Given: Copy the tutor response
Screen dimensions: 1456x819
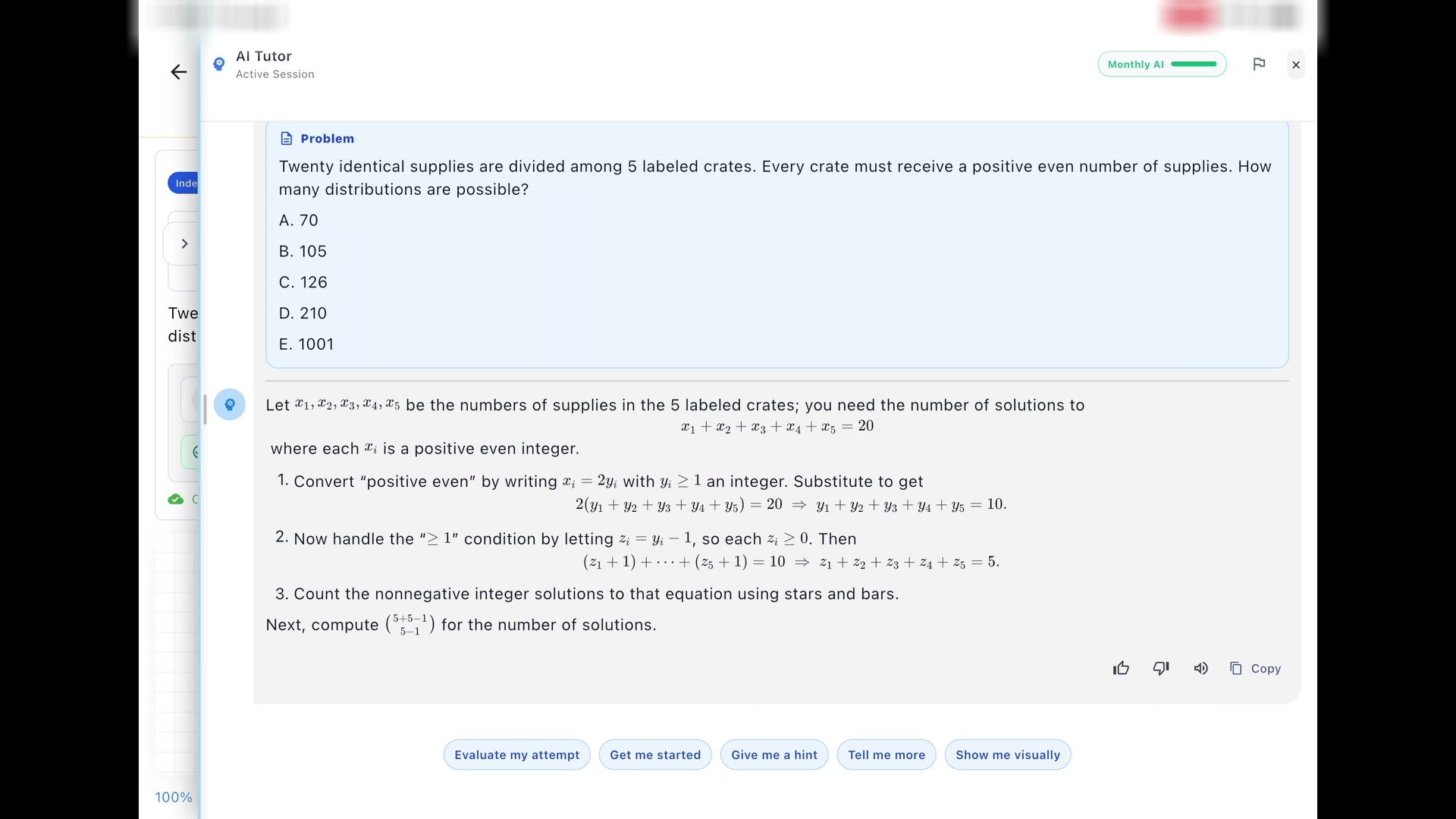Looking at the screenshot, I should pos(1255,668).
